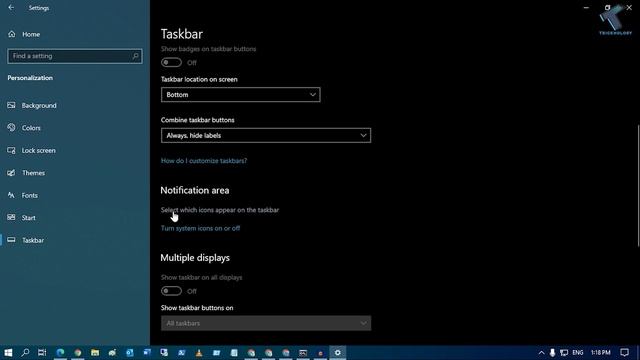Viewport: 640px width, 360px height.
Task: Open the Windows Start menu button
Action: click(x=8, y=353)
